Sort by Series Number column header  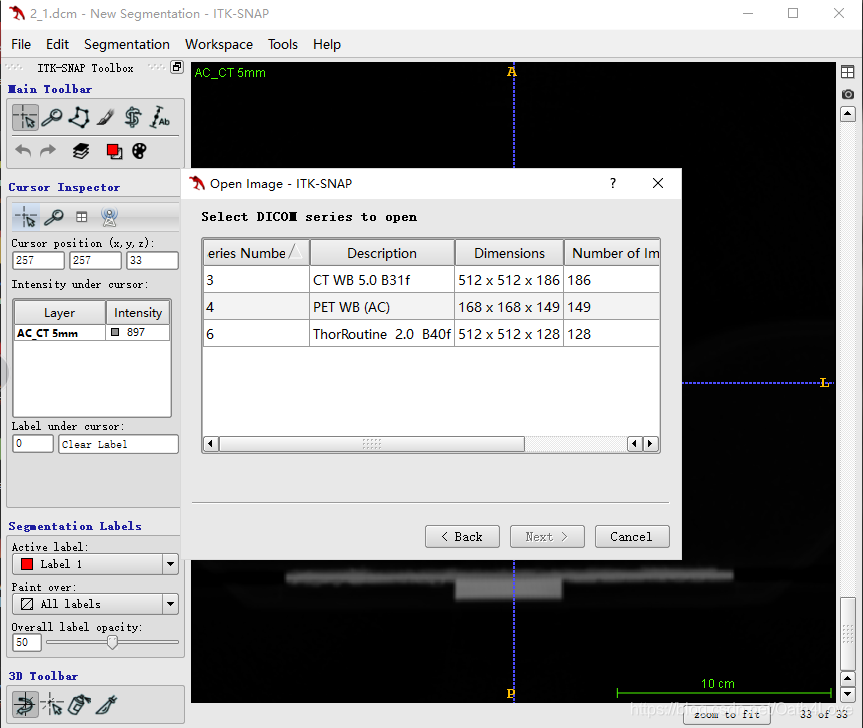click(x=256, y=253)
